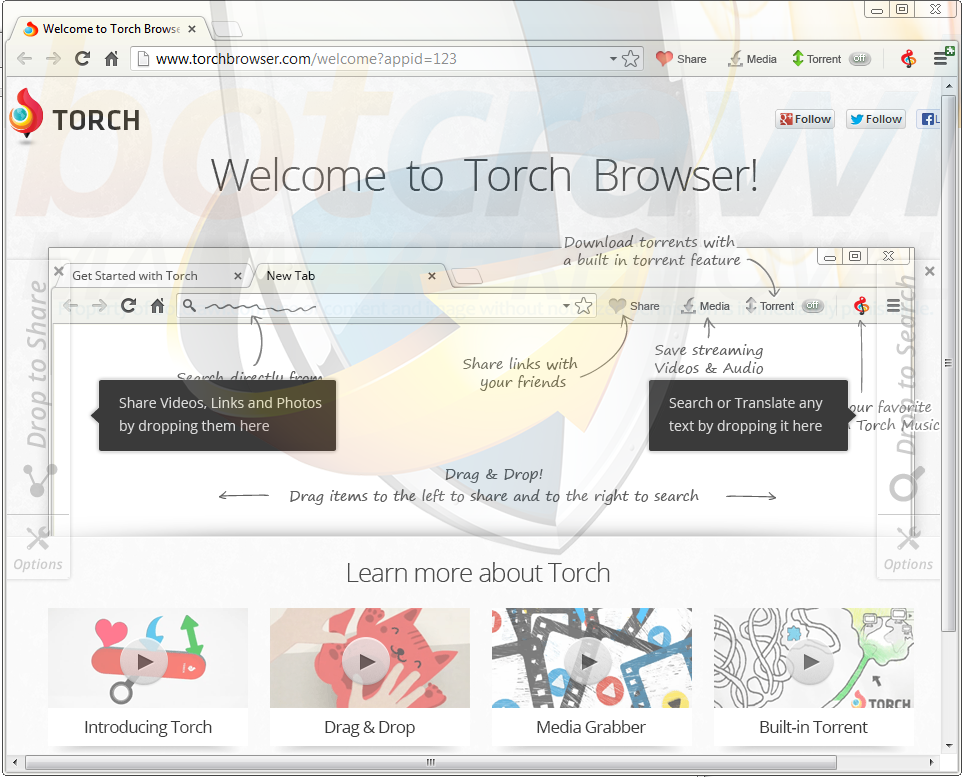This screenshot has height=777, width=962.
Task: Click reload icon in demo browser window
Action: tap(128, 306)
